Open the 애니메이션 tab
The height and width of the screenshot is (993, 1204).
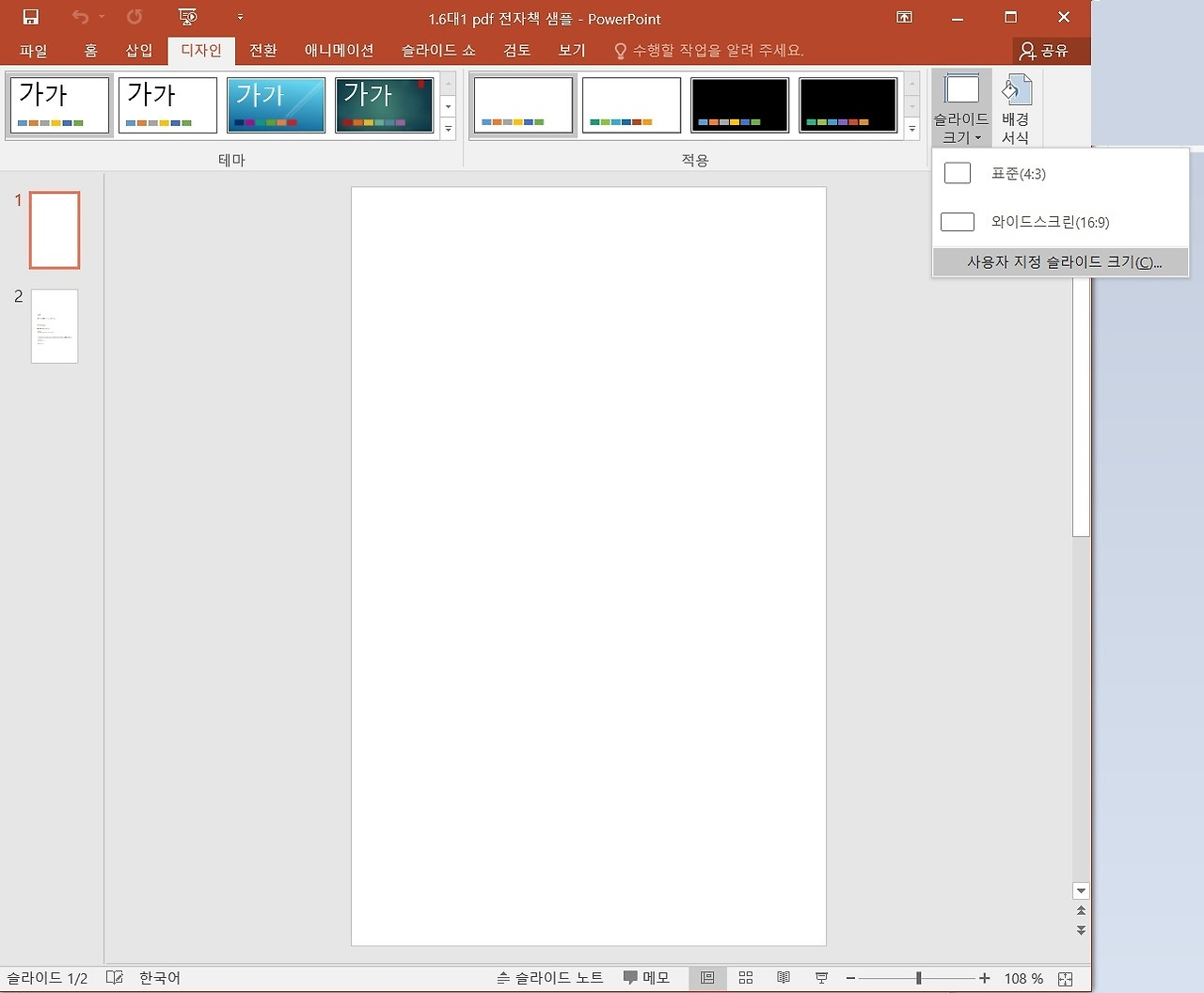point(339,51)
